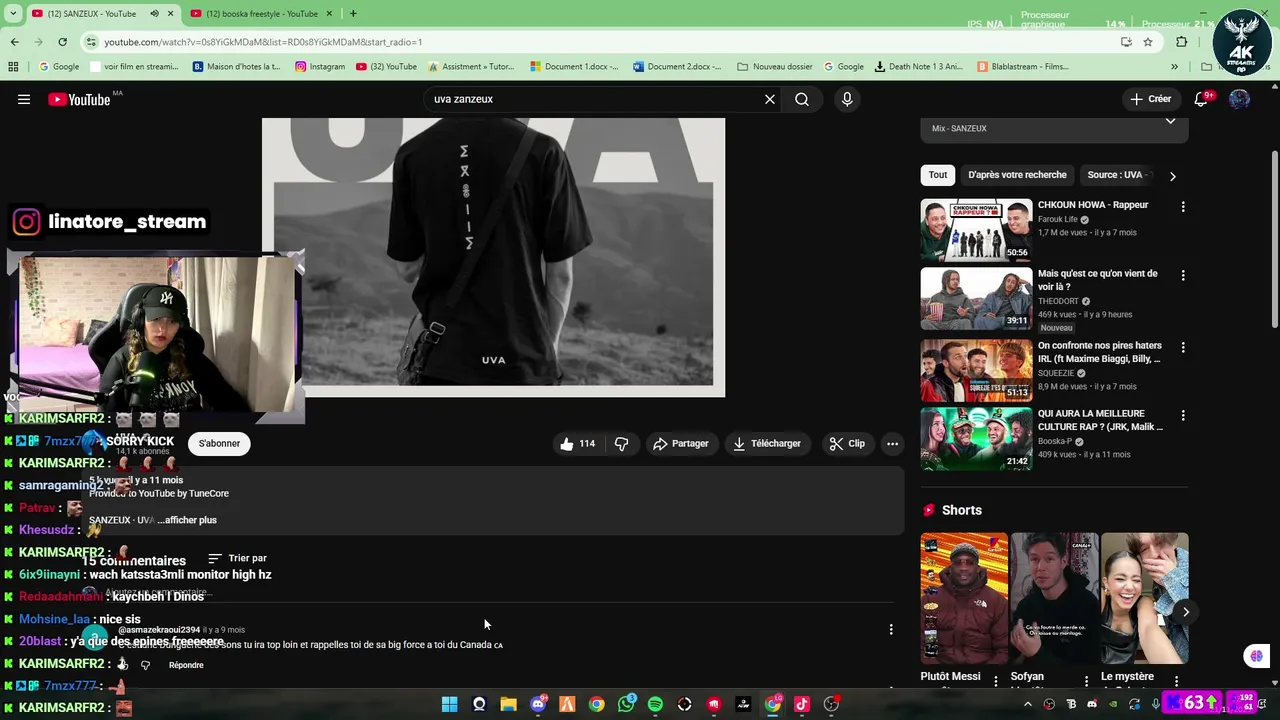
Task: Open the Nouveau dossier bookmark folder
Action: click(x=775, y=67)
